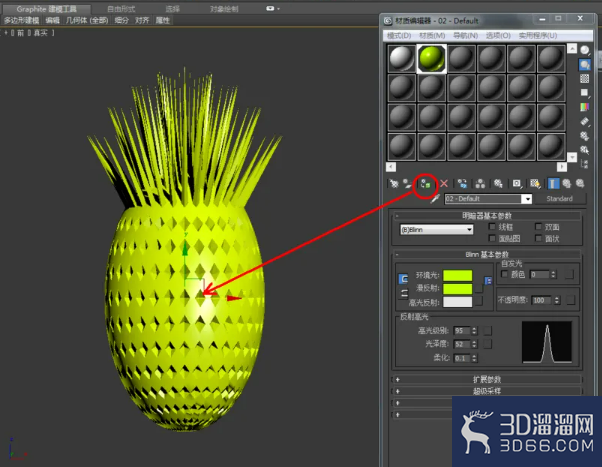
Task: Click Select by Material icon
Action: pyautogui.click(x=584, y=150)
